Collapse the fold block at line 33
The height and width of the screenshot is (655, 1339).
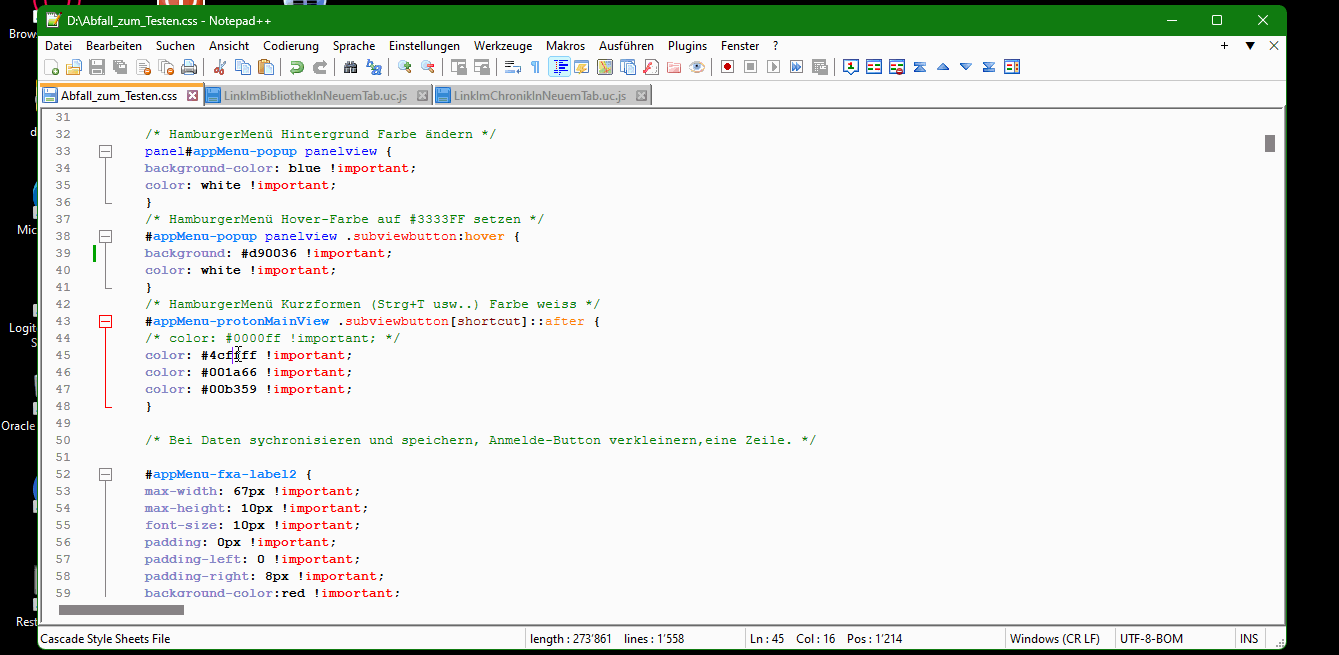point(105,152)
